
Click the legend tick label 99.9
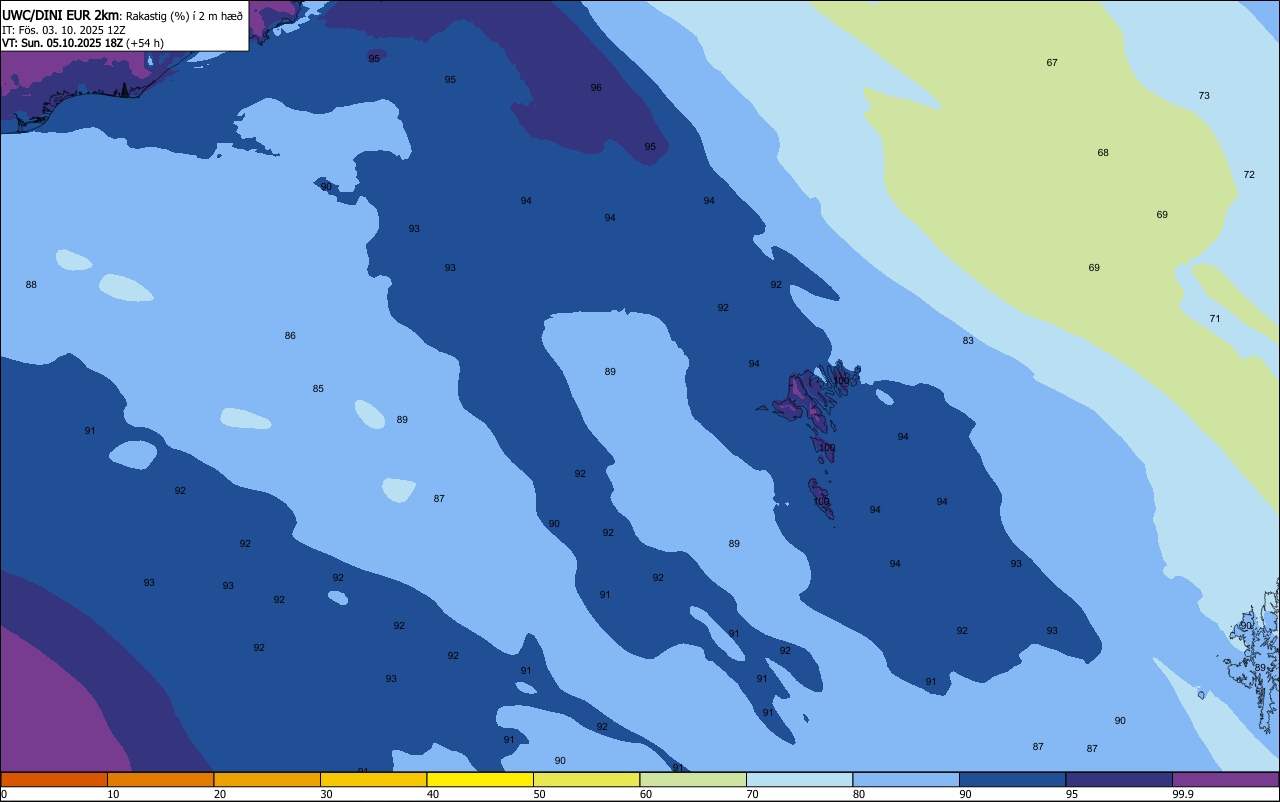[x=1183, y=794]
